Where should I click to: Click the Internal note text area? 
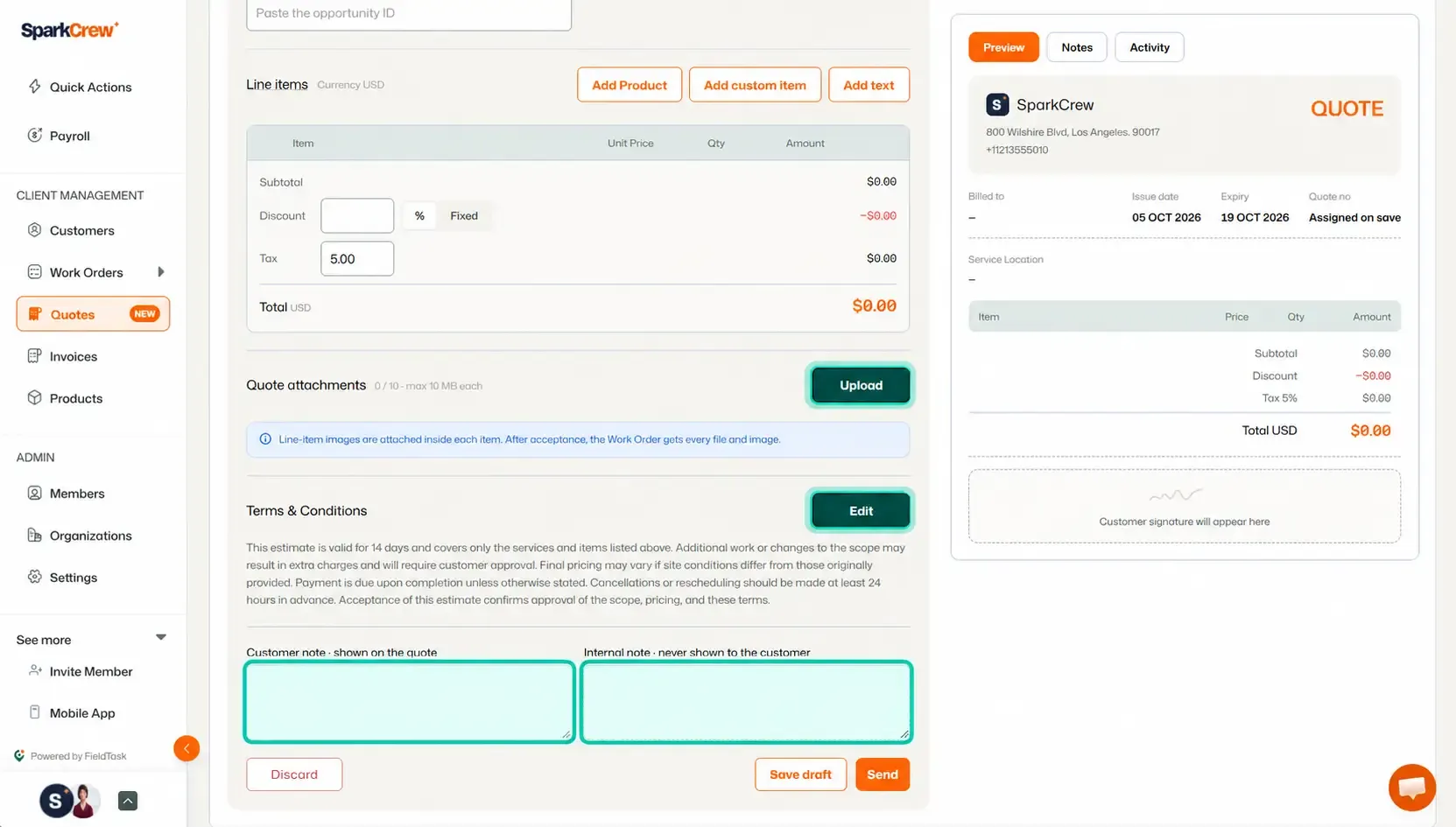click(747, 702)
